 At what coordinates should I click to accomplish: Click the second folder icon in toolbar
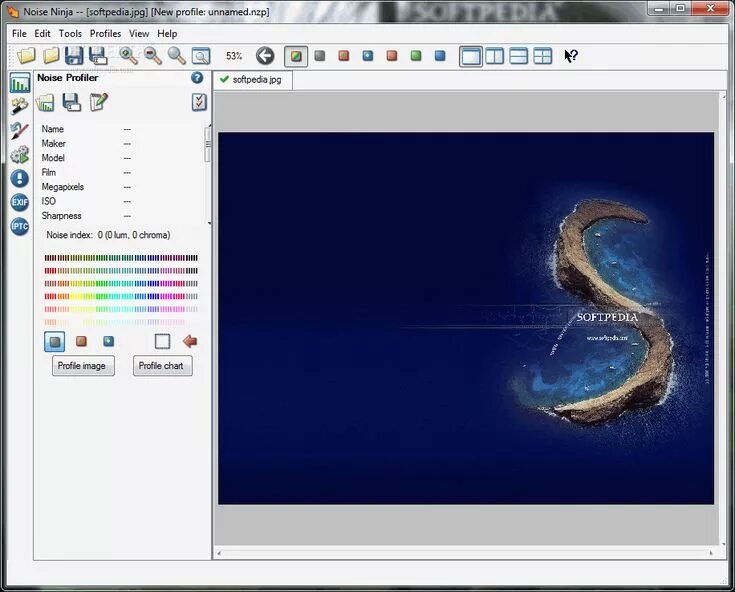click(51, 56)
